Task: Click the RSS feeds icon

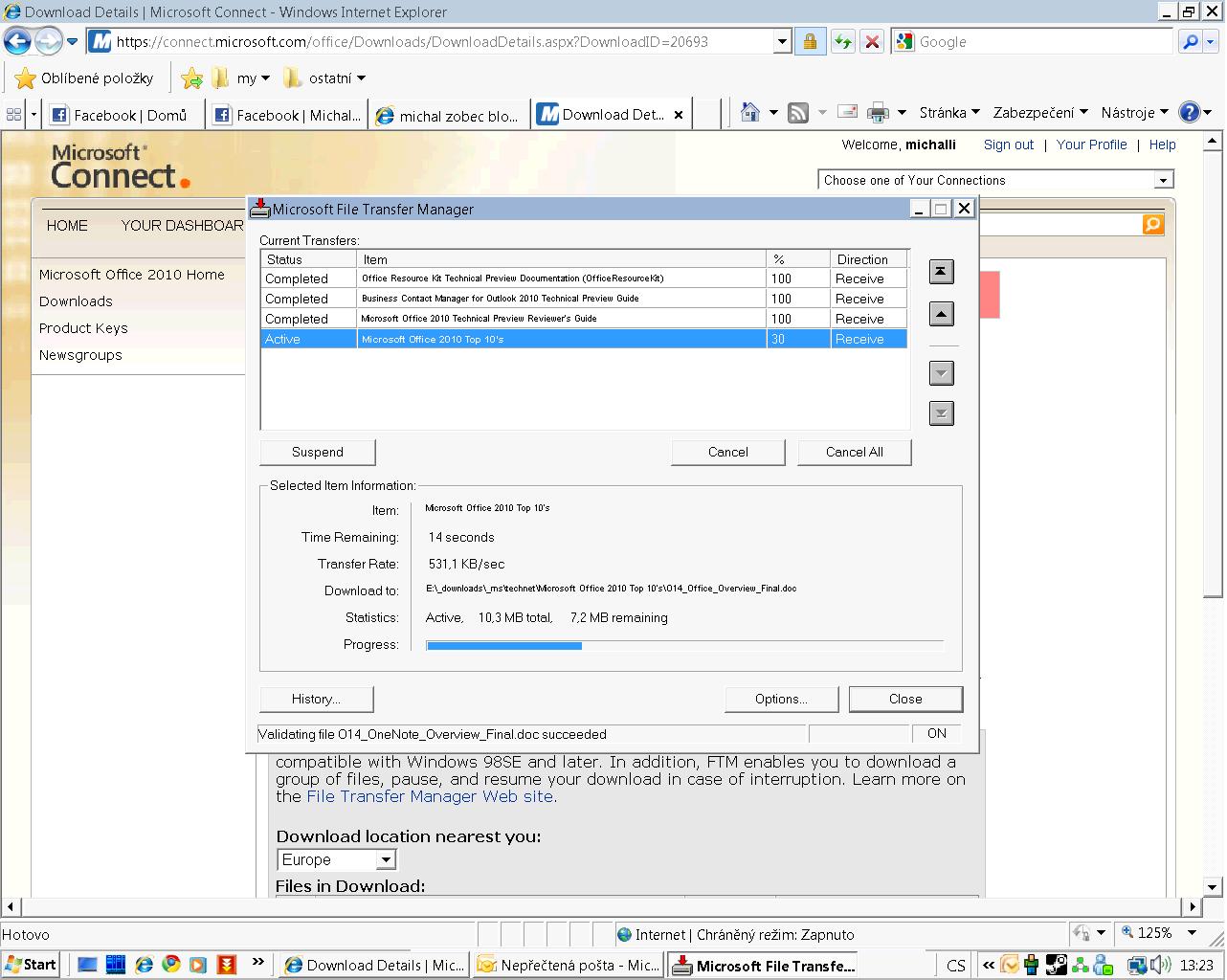Action: pos(797,113)
